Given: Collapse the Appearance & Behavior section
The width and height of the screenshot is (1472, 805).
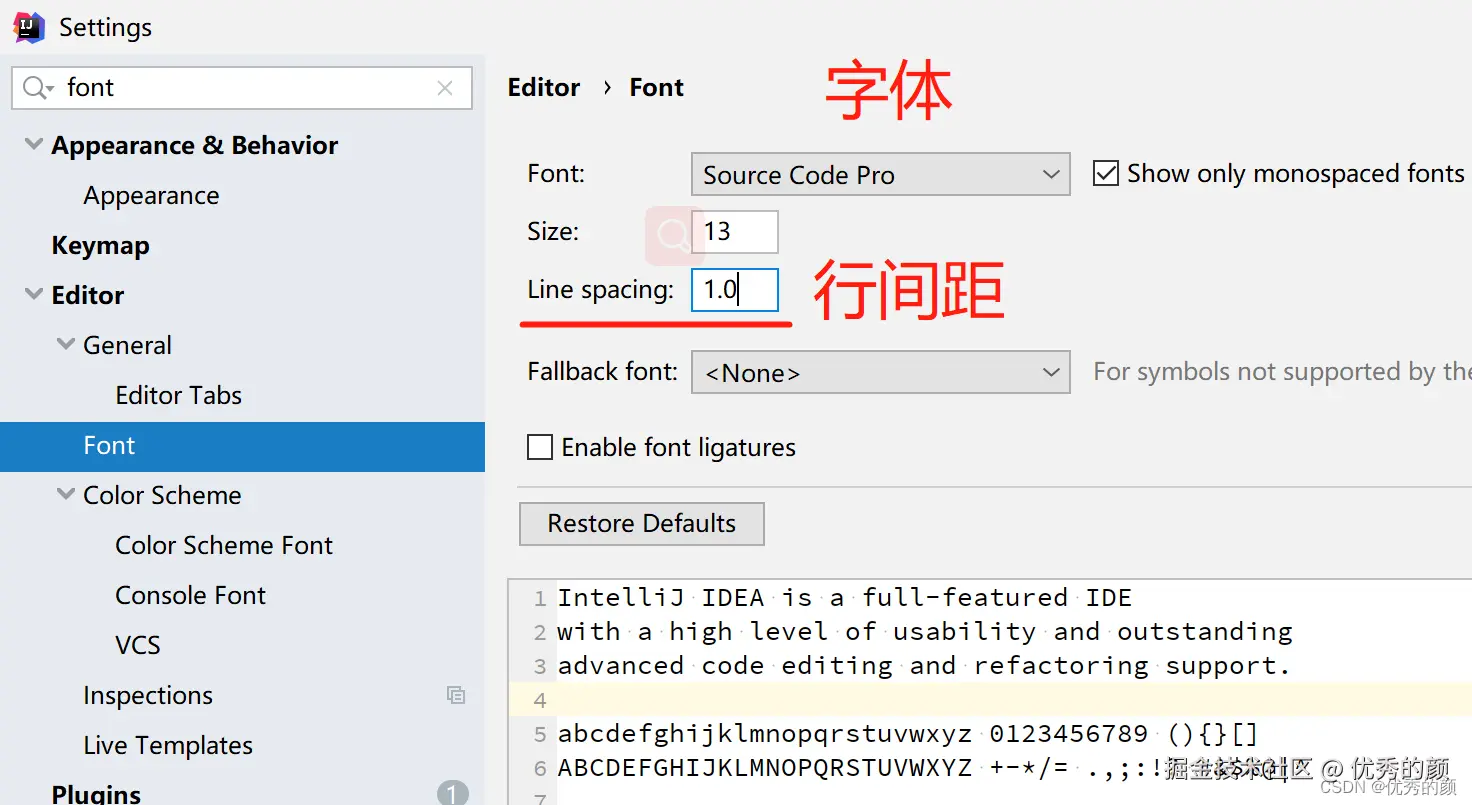Looking at the screenshot, I should tap(34, 145).
